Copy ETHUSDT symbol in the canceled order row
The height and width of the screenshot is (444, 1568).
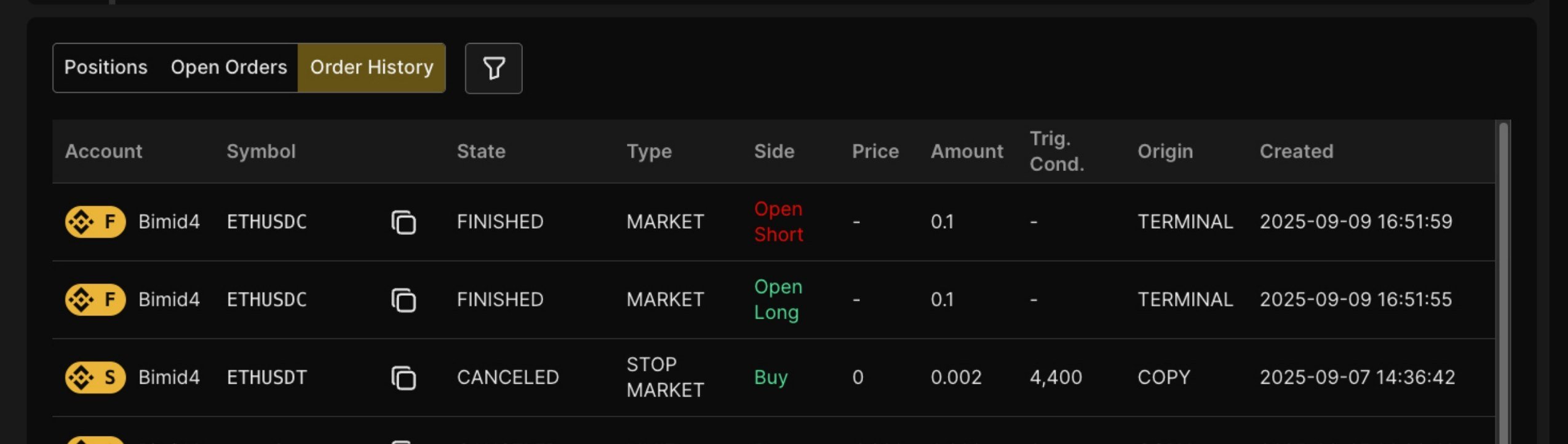(x=404, y=378)
